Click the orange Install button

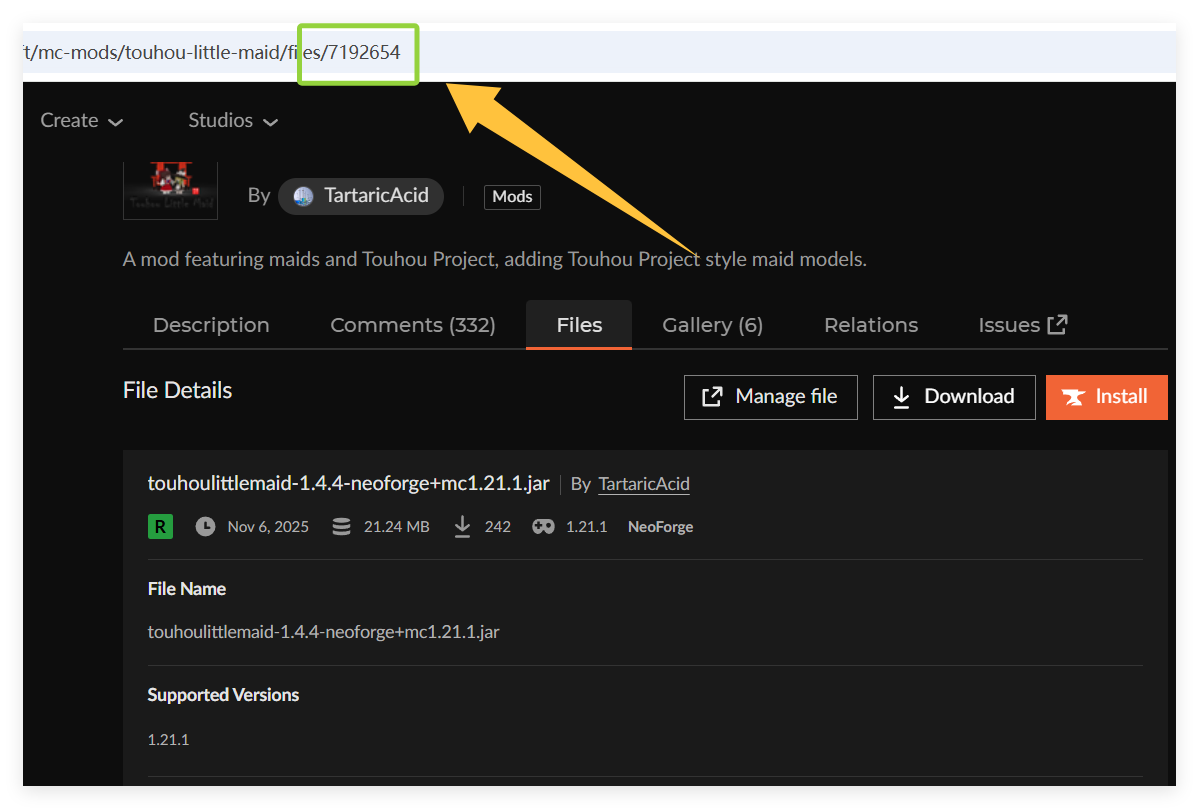[1106, 397]
